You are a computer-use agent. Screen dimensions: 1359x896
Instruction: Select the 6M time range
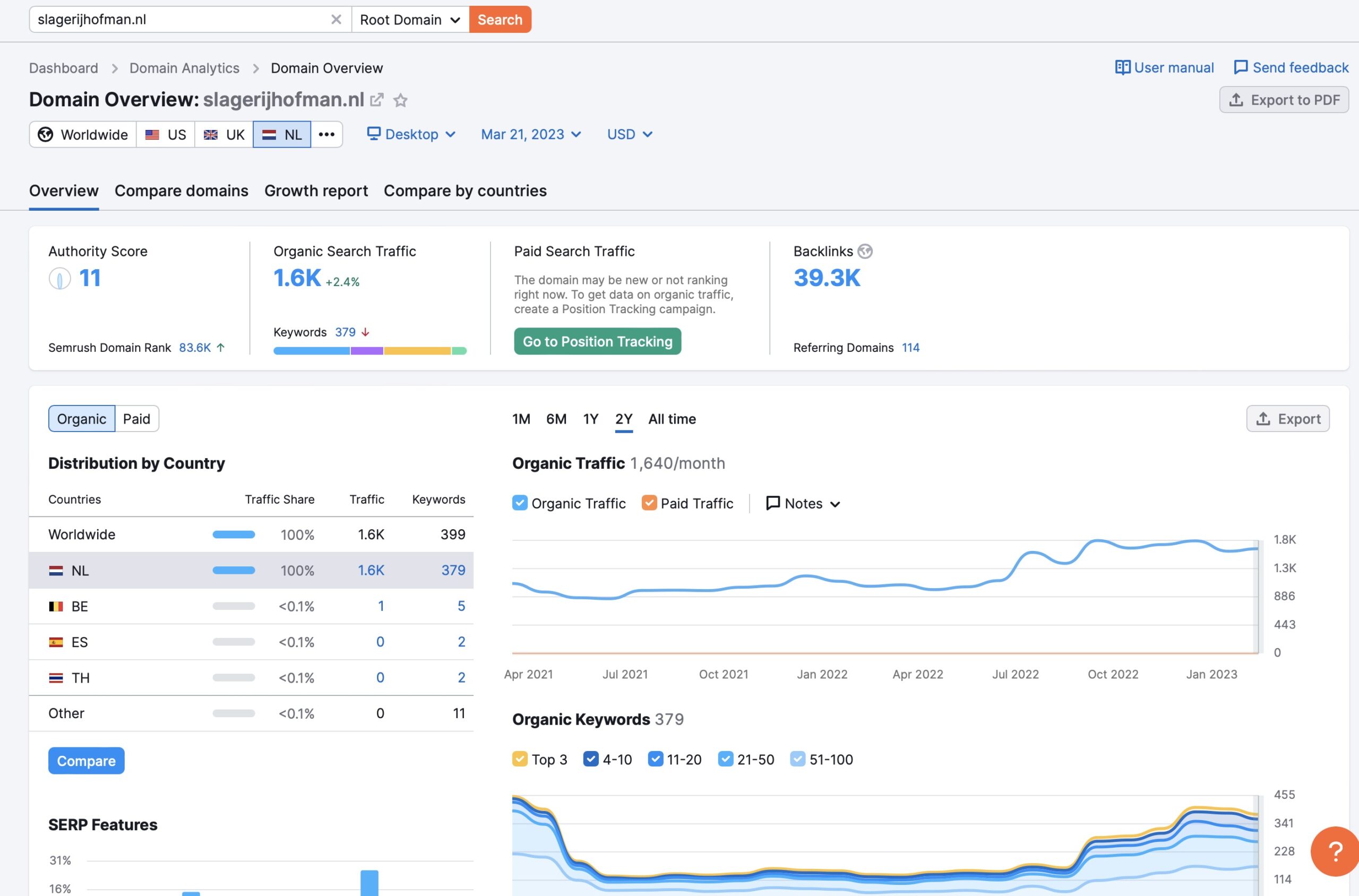tap(556, 419)
